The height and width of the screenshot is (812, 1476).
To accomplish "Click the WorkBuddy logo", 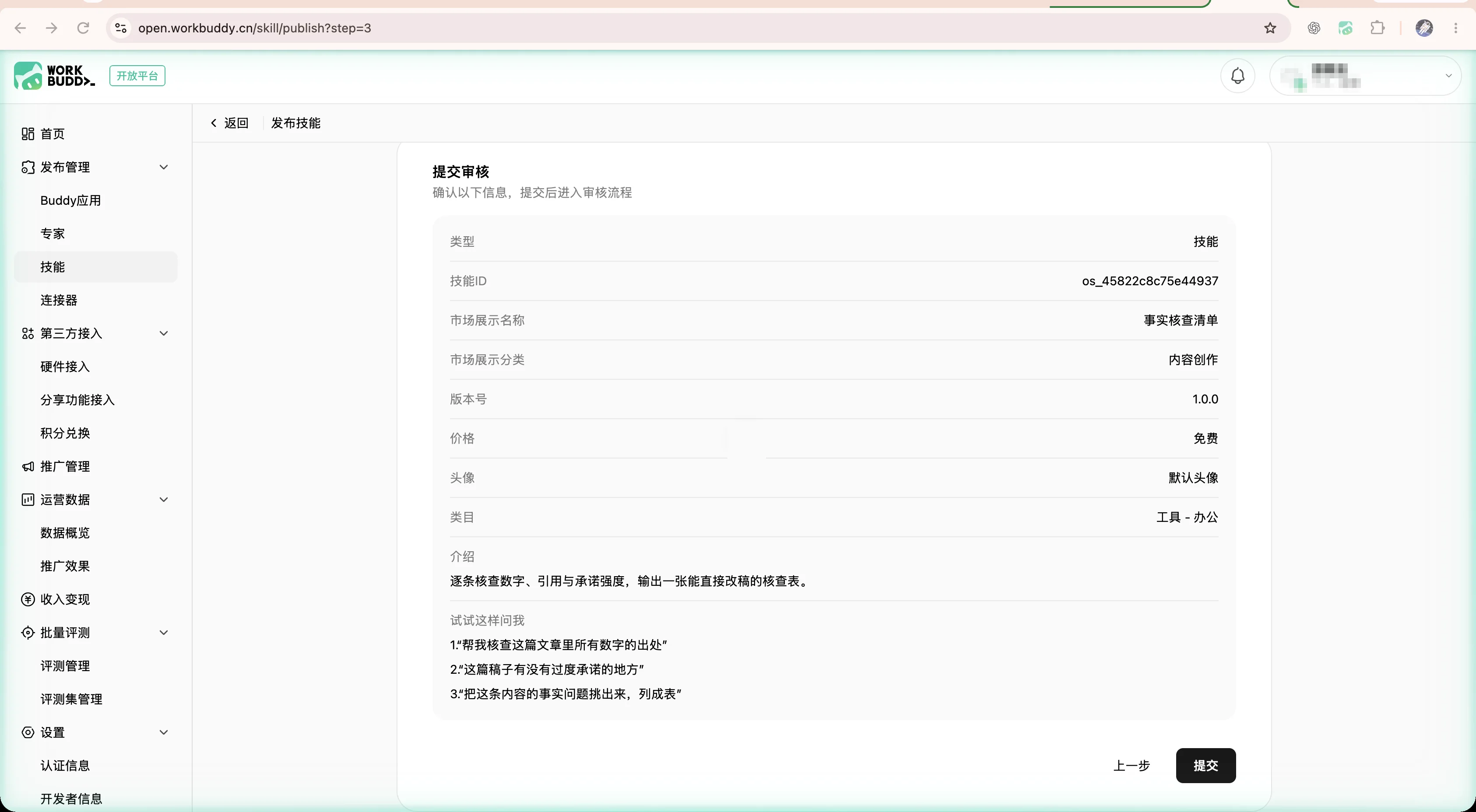I will pos(54,76).
